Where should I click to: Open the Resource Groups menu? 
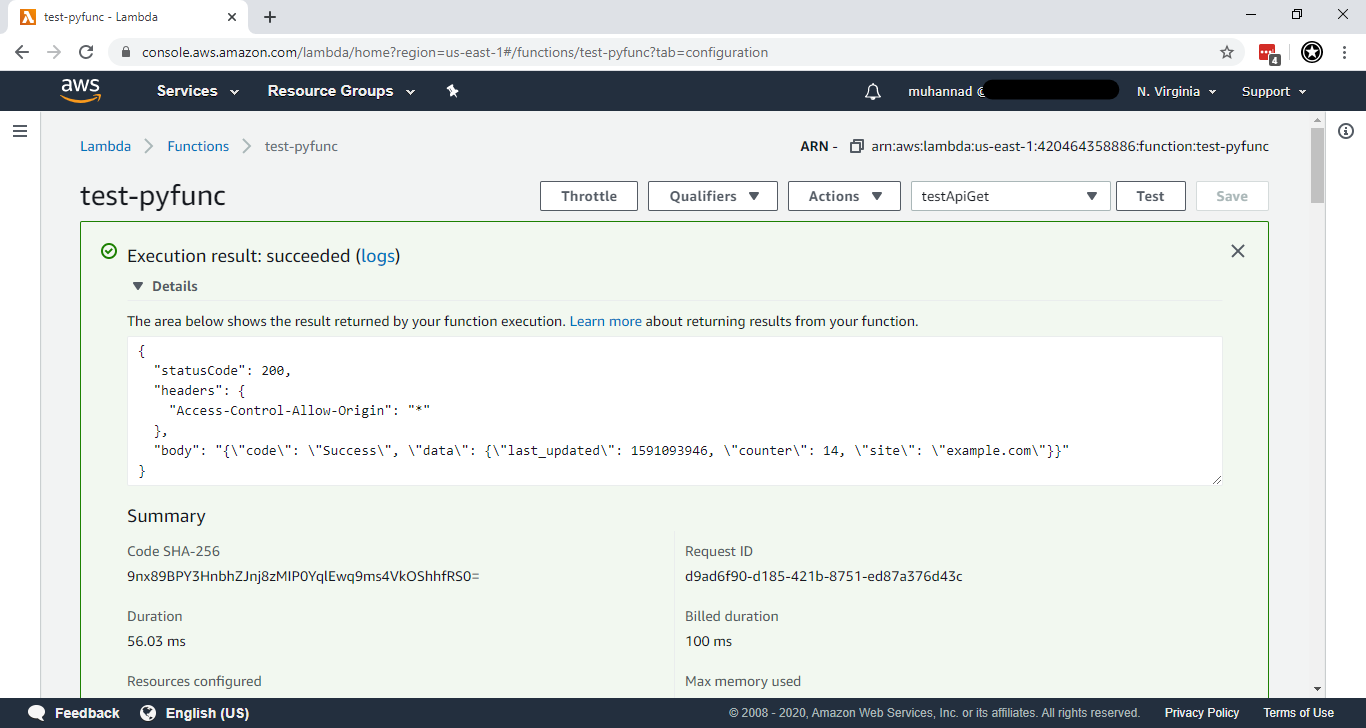tap(340, 91)
